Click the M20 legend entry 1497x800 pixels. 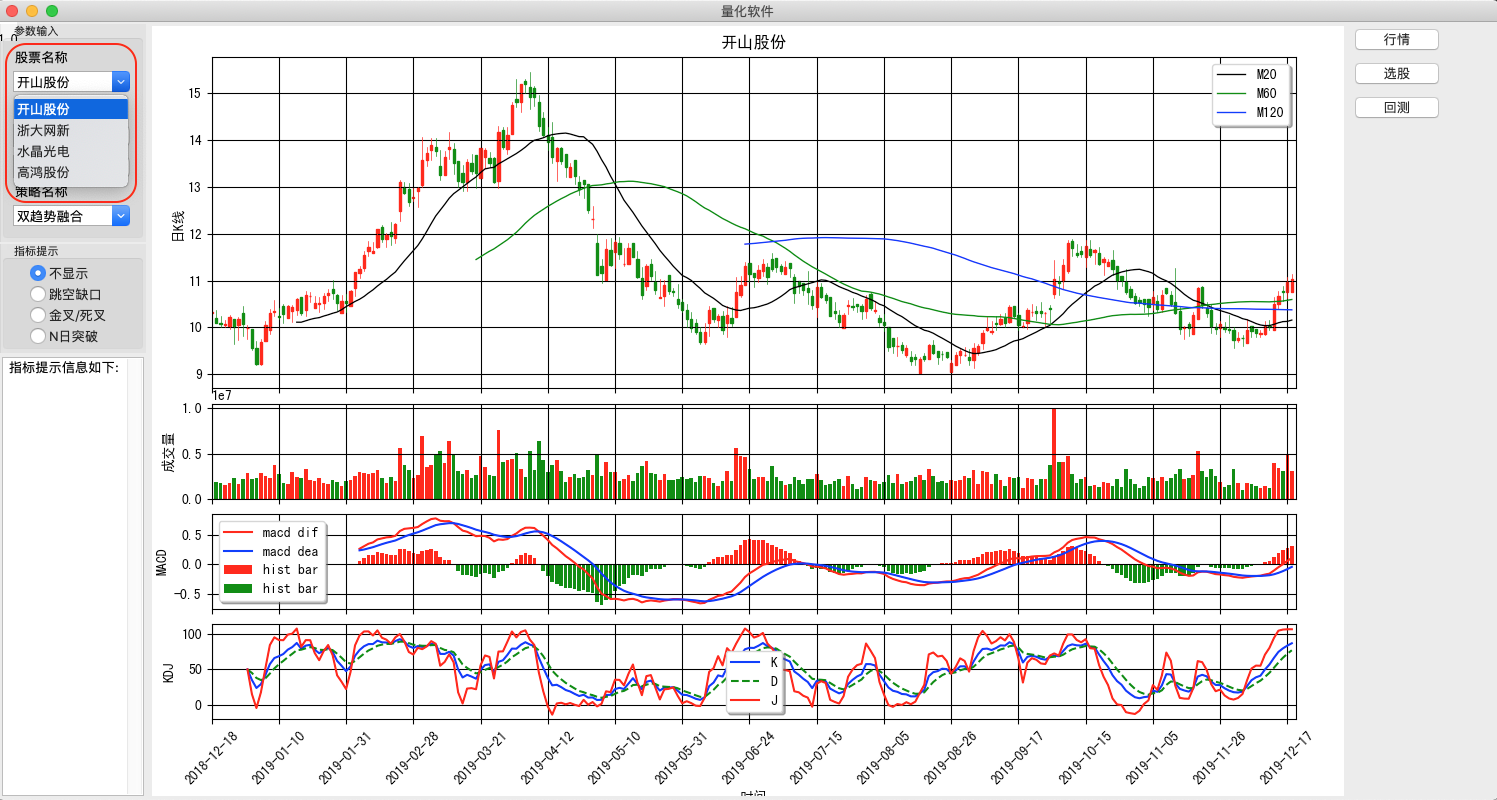[1250, 74]
